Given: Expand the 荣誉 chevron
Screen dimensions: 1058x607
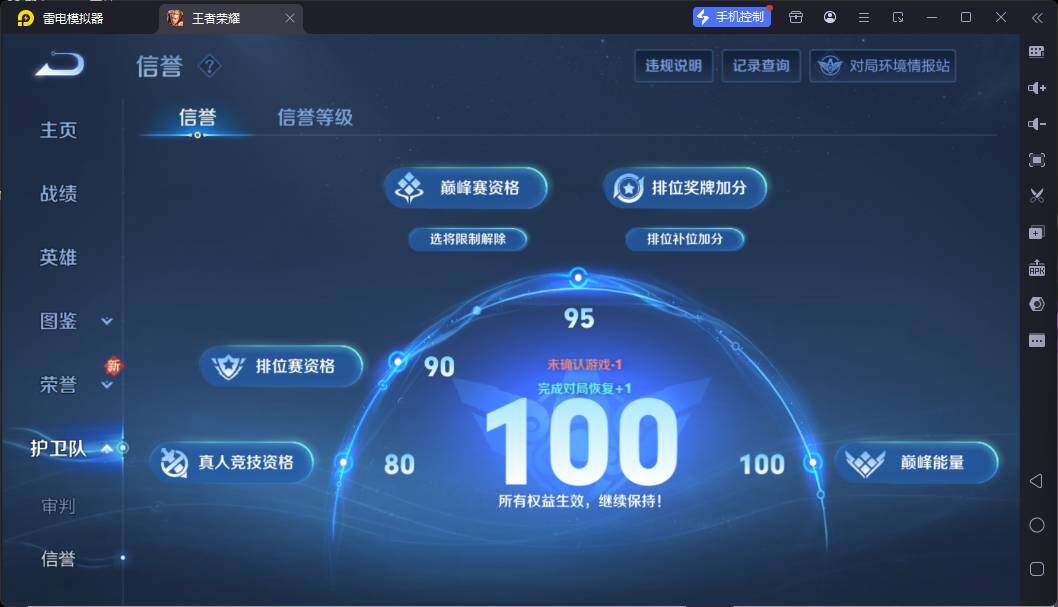Looking at the screenshot, I should click(107, 385).
